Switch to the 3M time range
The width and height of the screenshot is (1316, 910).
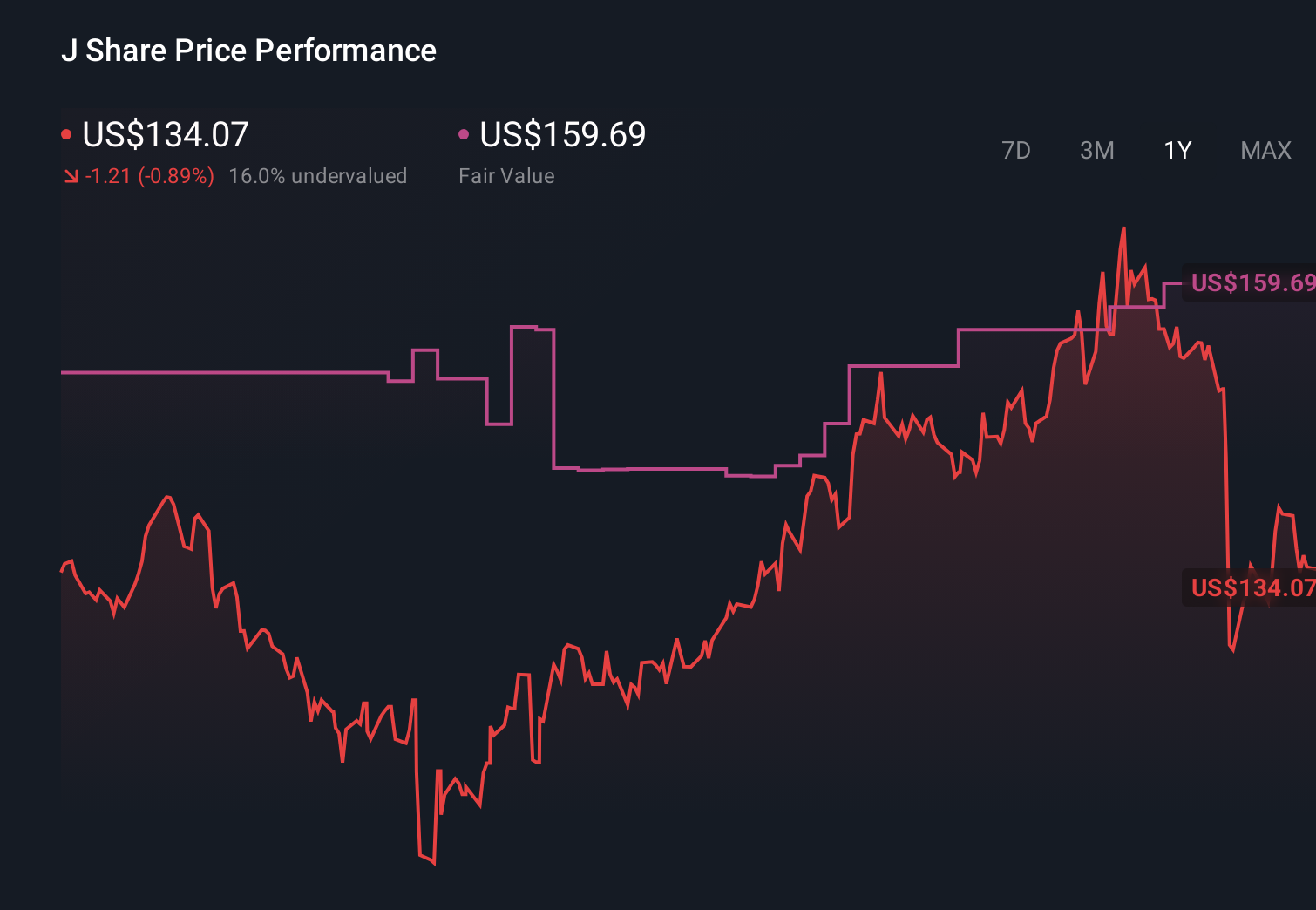point(1096,150)
